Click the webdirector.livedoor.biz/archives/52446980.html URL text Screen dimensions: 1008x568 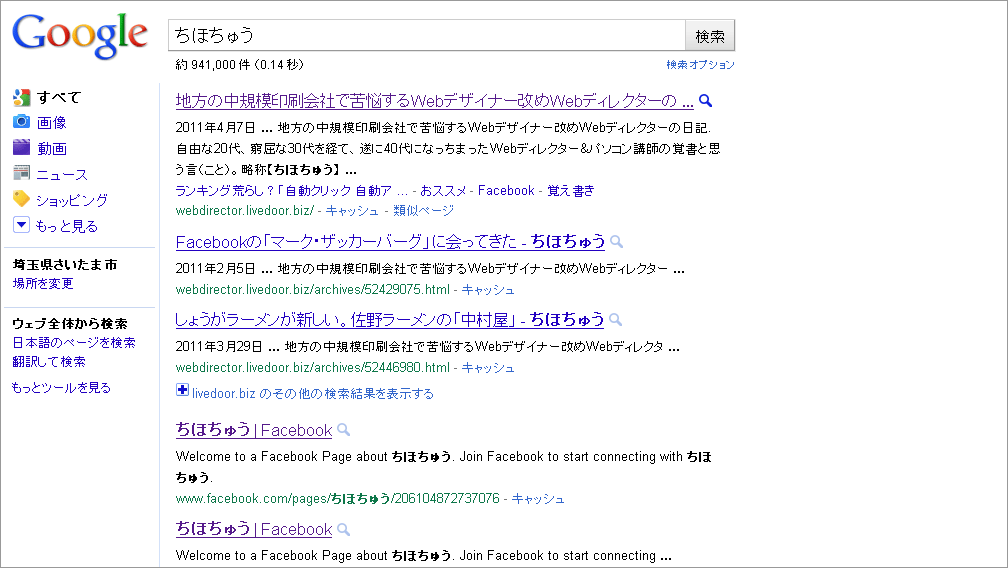312,368
